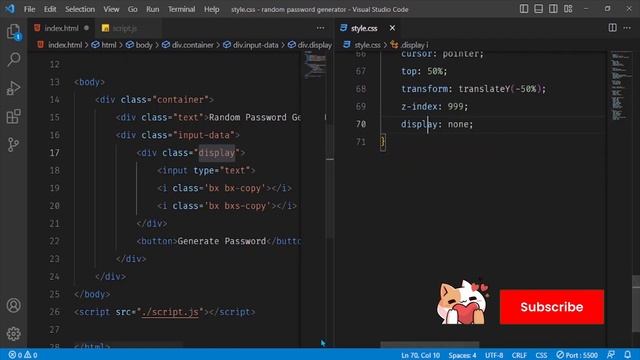
Task: Click line number 70 in style.css
Action: pos(361,124)
